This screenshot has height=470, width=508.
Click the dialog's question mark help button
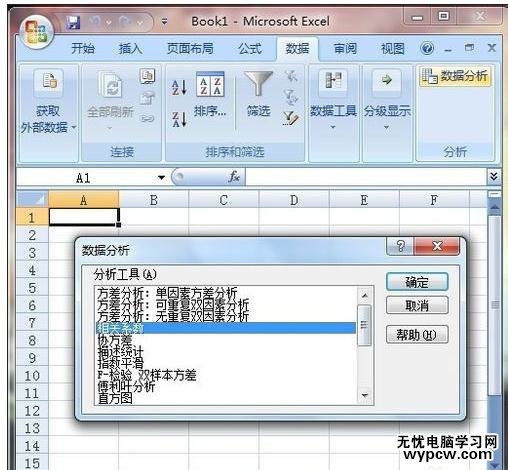tap(400, 247)
